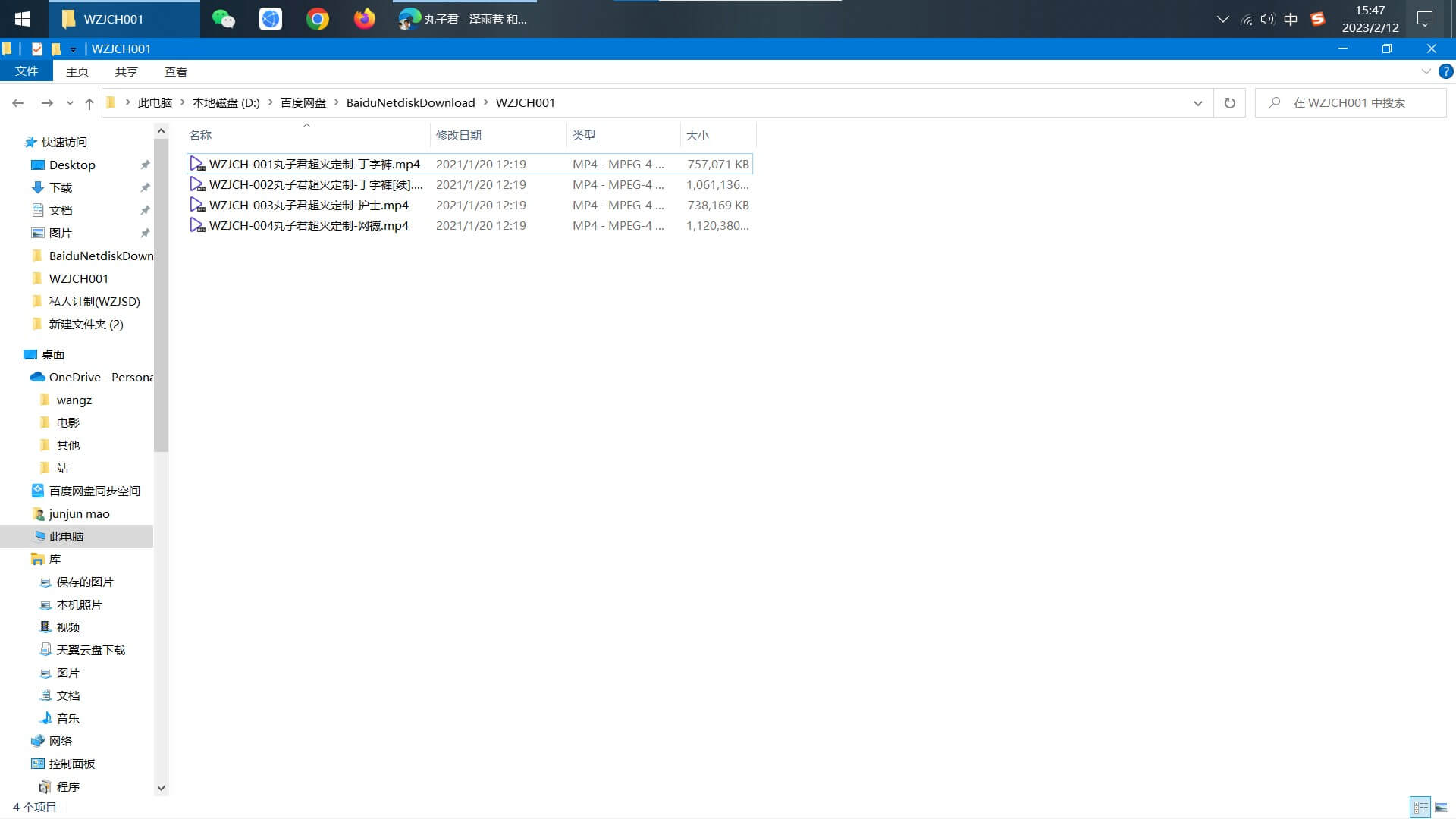
Task: Open Firefox from the taskbar
Action: (x=365, y=19)
